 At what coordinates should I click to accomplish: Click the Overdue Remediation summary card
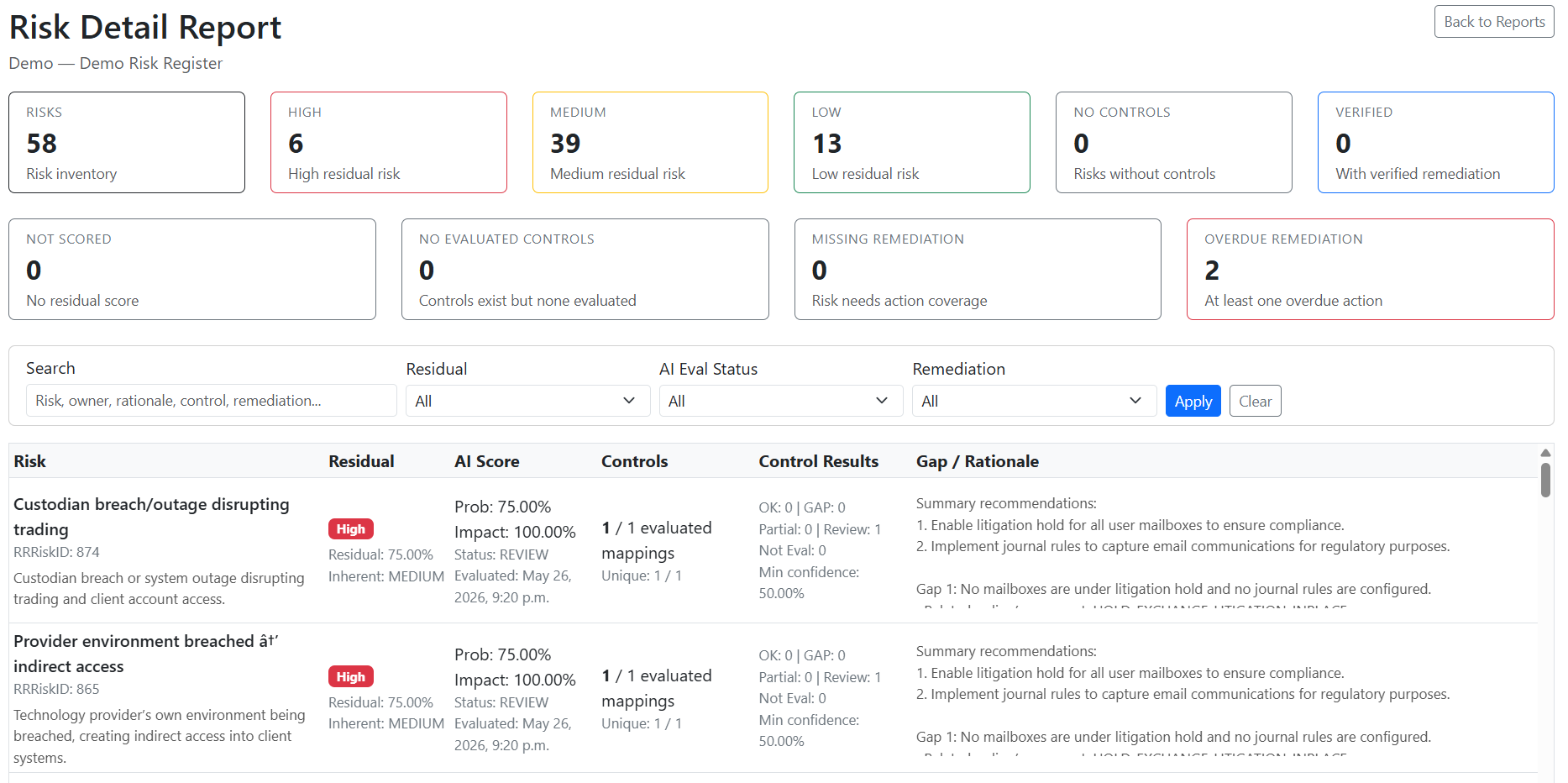(1370, 270)
